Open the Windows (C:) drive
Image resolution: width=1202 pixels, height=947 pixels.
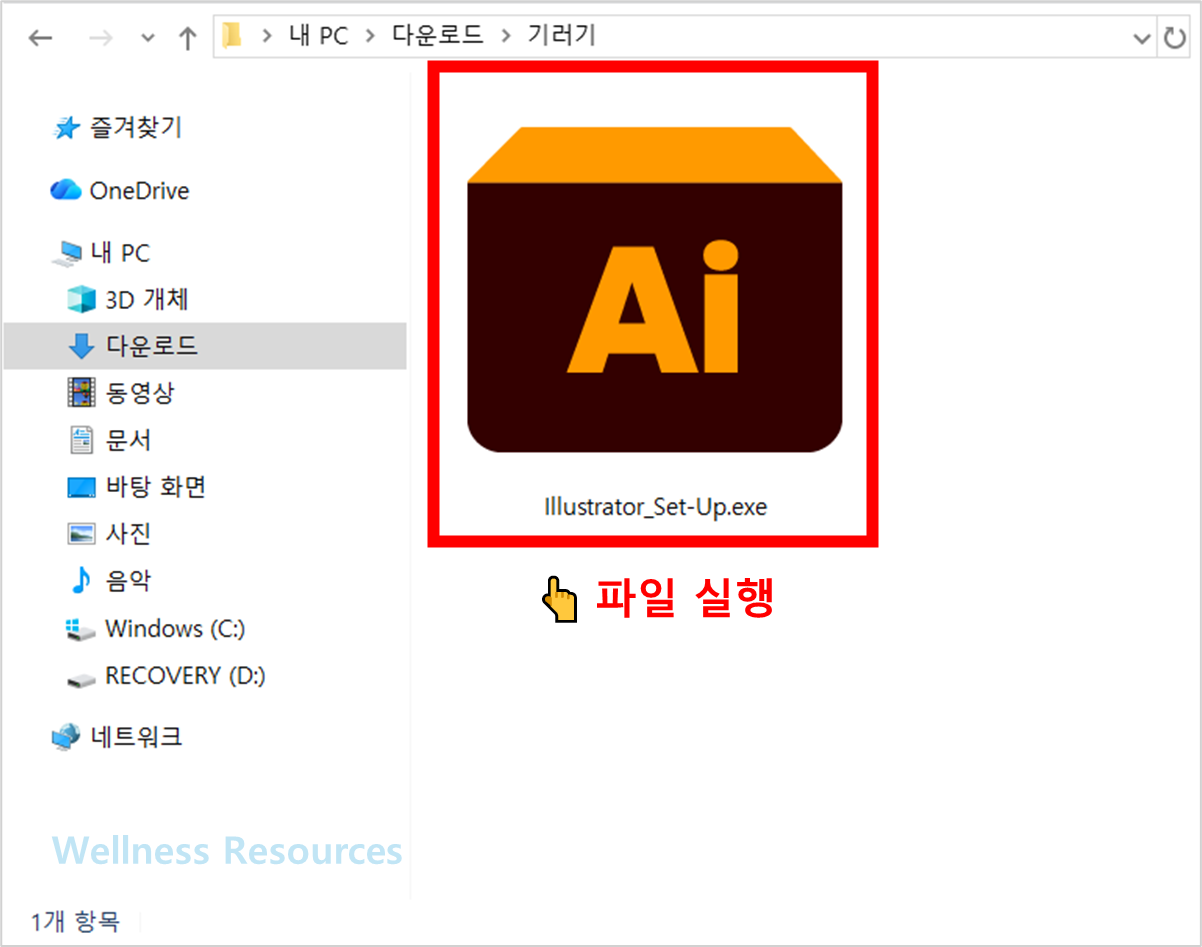pyautogui.click(x=175, y=629)
